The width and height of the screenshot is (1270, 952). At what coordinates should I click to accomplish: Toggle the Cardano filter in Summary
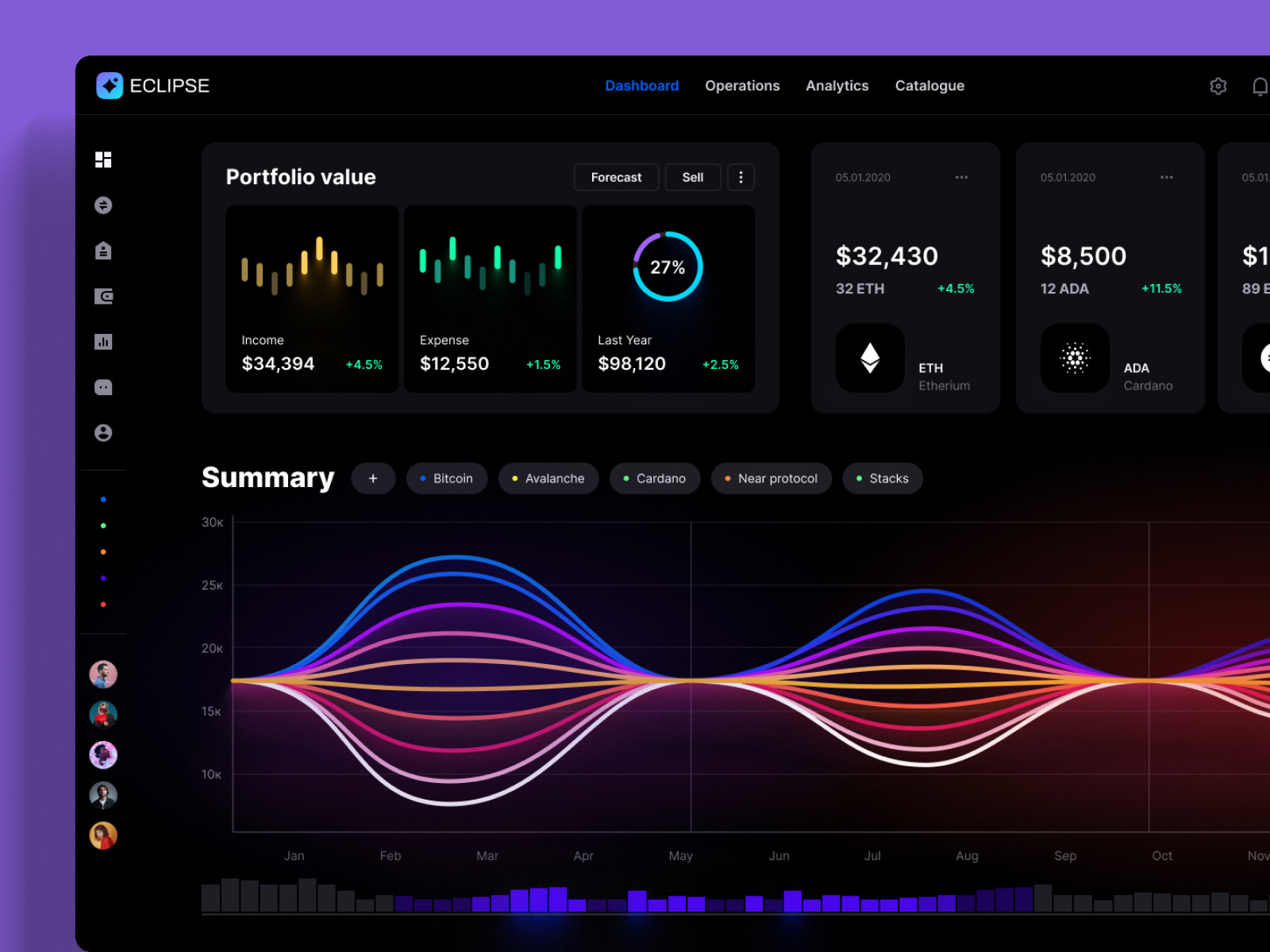pyautogui.click(x=654, y=478)
